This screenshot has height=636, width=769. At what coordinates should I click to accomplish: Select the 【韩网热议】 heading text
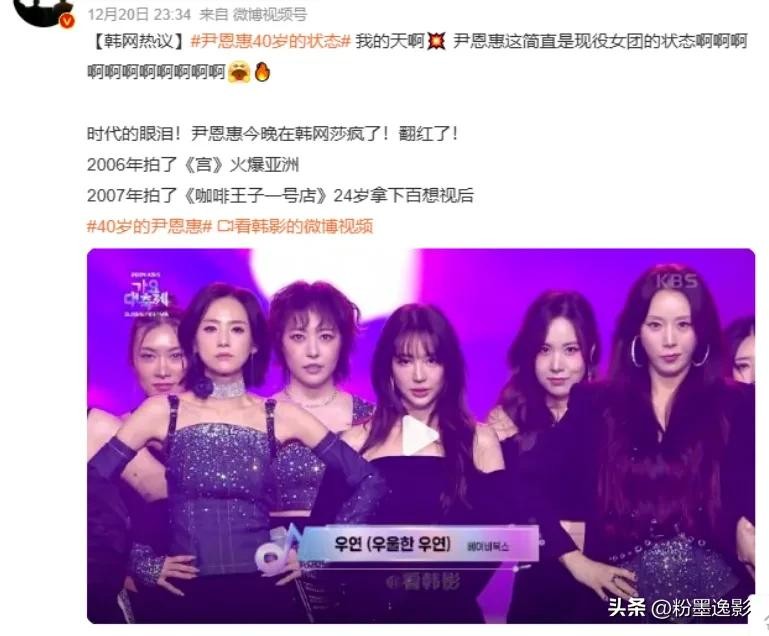(x=138, y=41)
